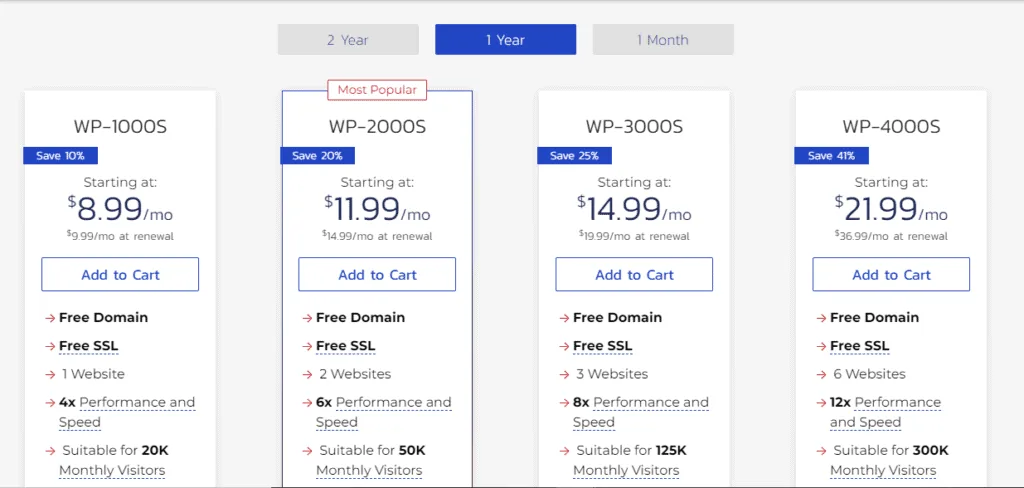The width and height of the screenshot is (1024, 488).
Task: Open 8x Performance and Speed tooltip
Action: point(641,412)
